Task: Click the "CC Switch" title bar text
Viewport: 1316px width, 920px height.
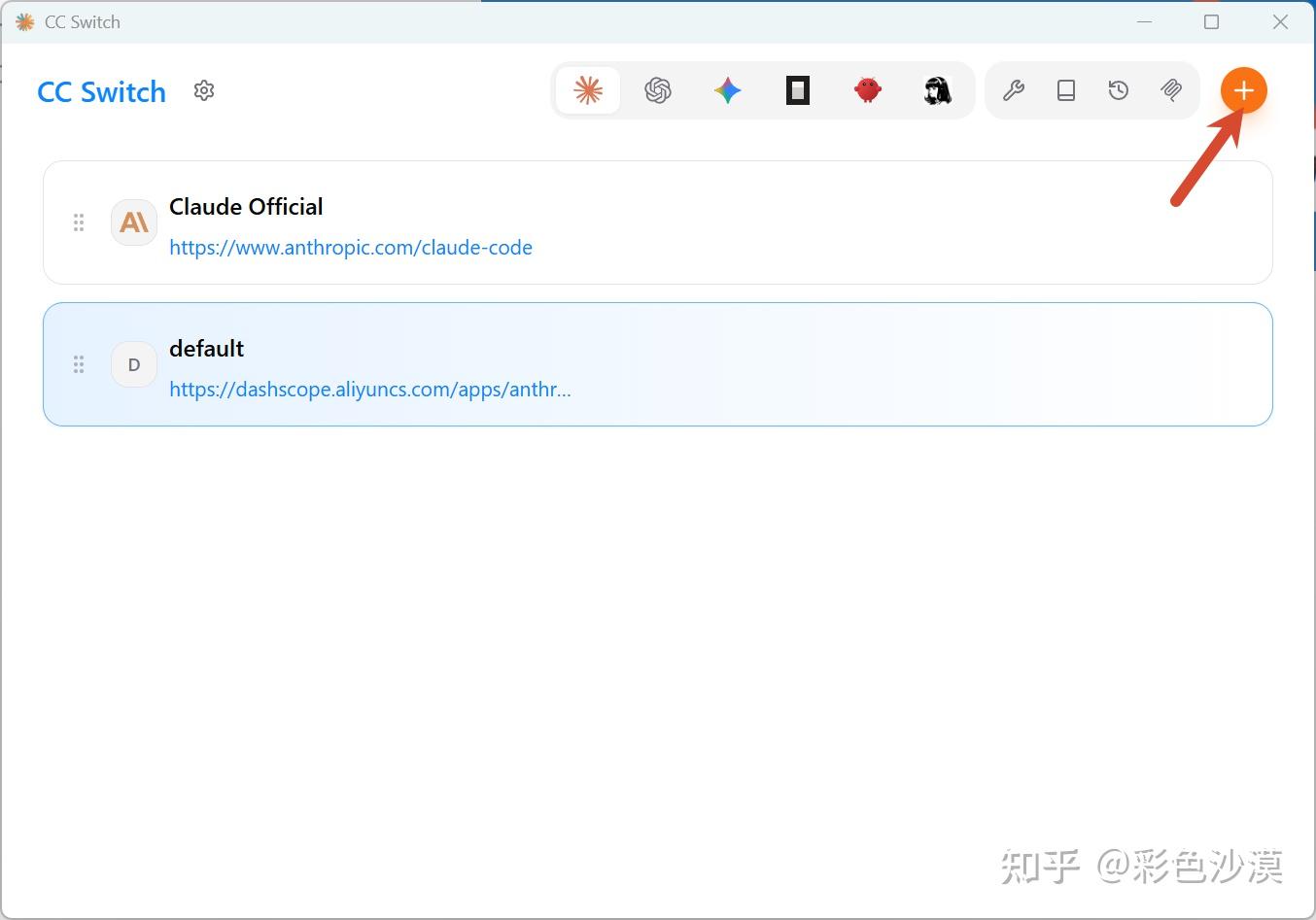Action: click(83, 21)
